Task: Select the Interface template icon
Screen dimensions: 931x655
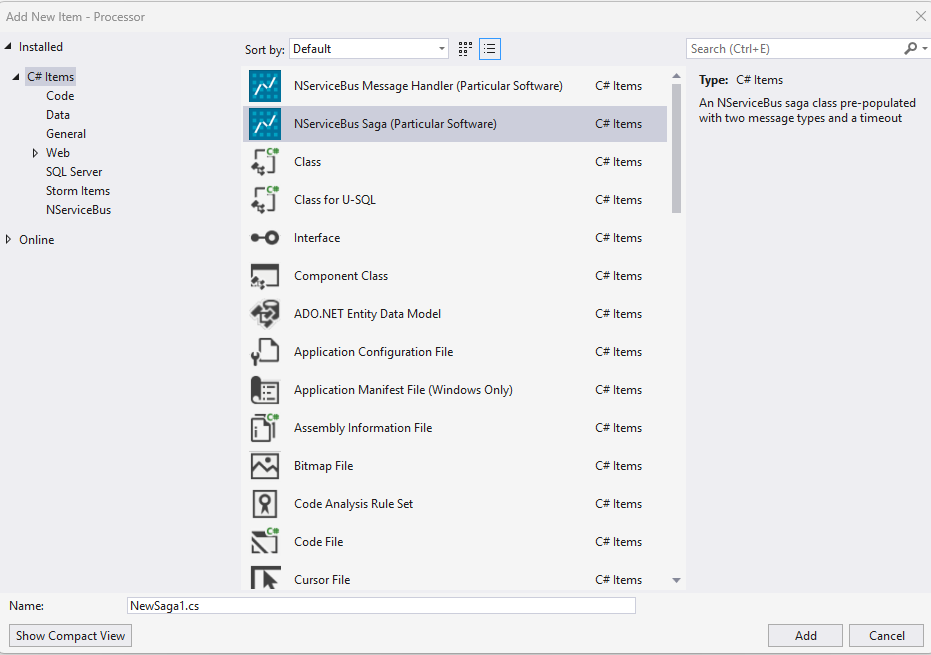Action: pyautogui.click(x=265, y=238)
